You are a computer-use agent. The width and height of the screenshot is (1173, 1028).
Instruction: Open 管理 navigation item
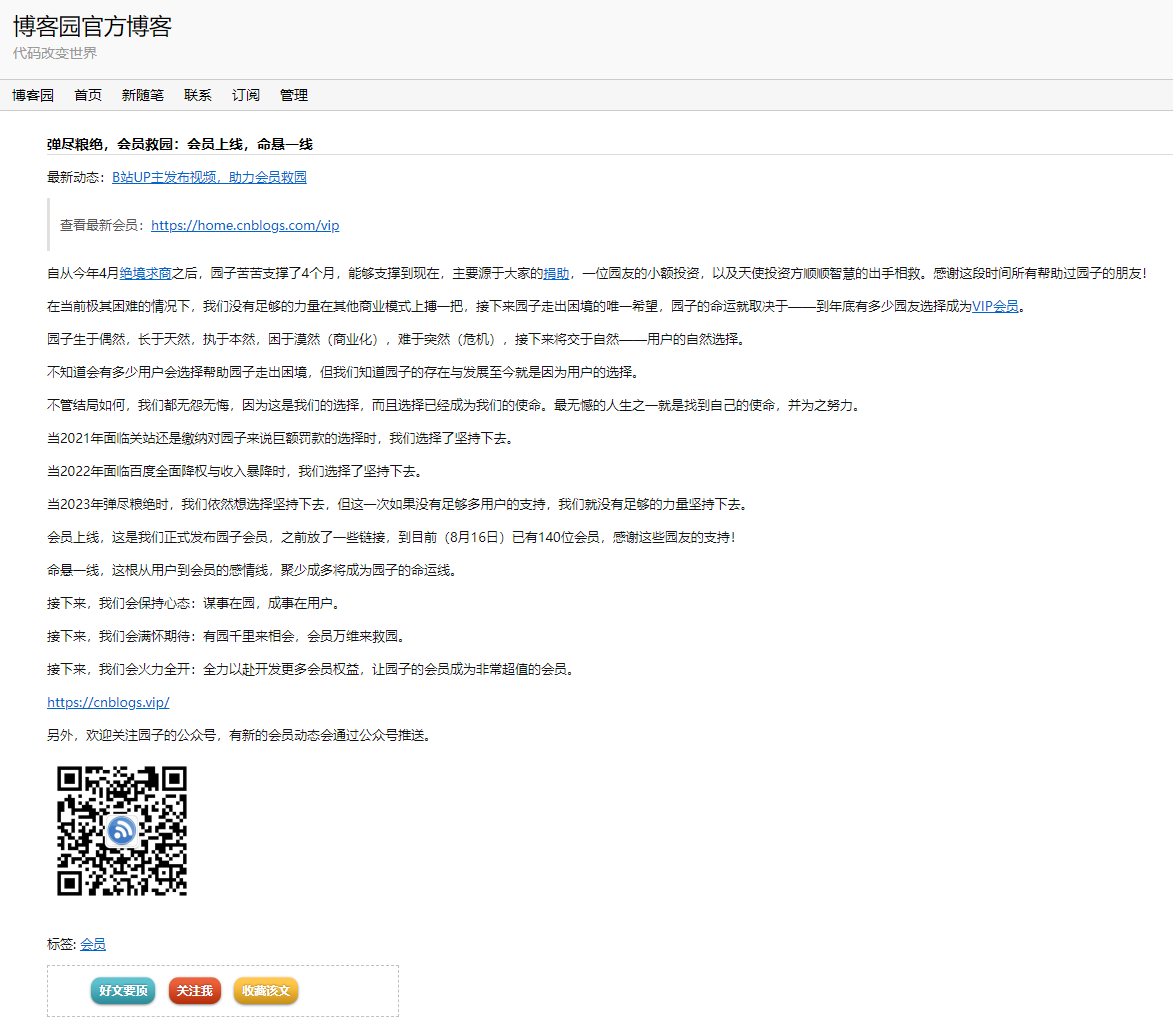pyautogui.click(x=293, y=95)
